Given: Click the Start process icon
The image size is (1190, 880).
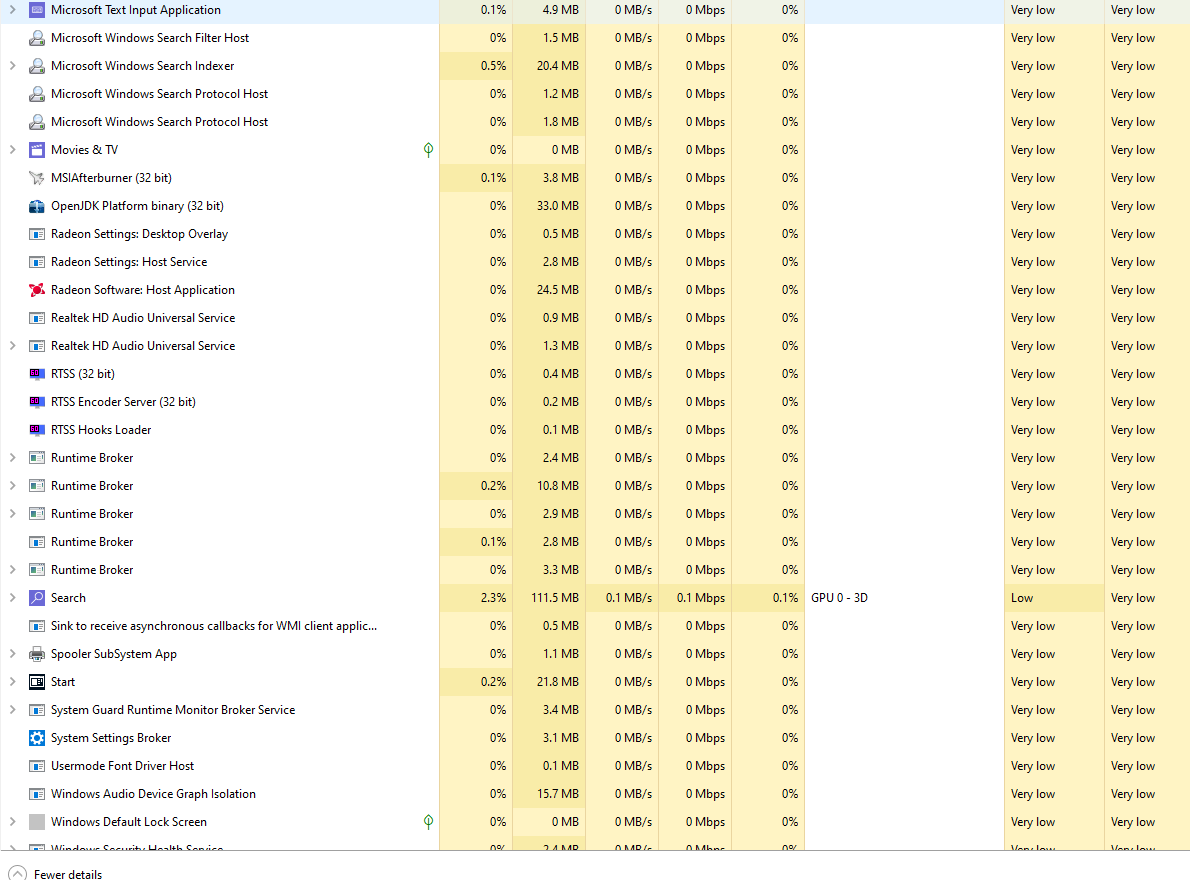Looking at the screenshot, I should coord(37,682).
